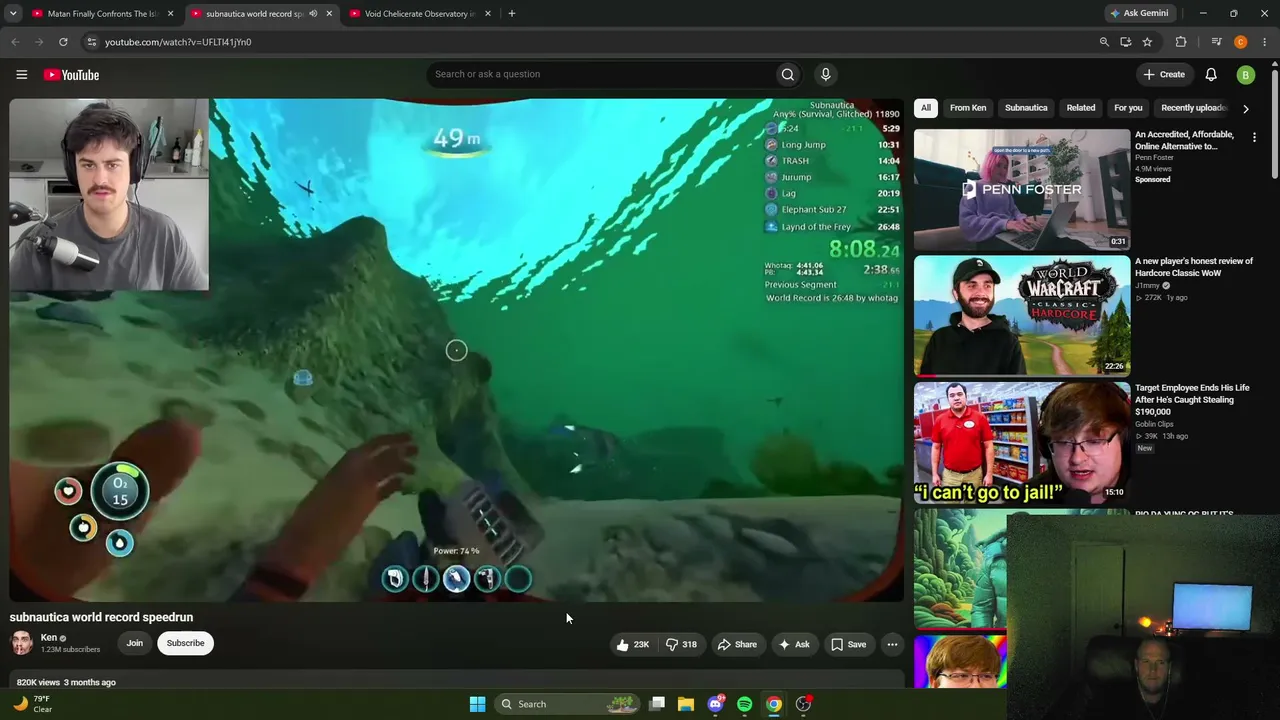Open more options for the Penn Foster ad
This screenshot has height=720, width=1280.
pyautogui.click(x=1254, y=137)
